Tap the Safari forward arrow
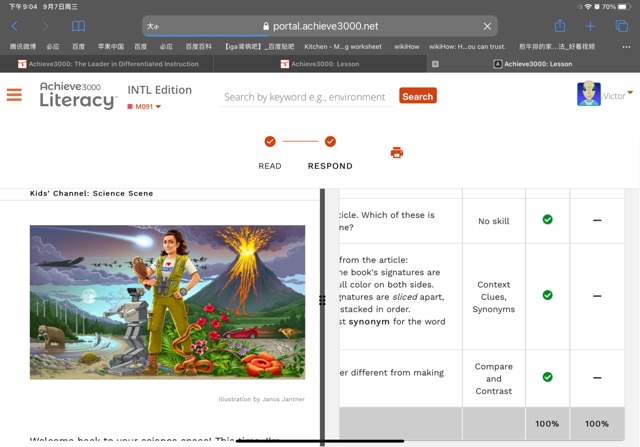 (x=45, y=26)
